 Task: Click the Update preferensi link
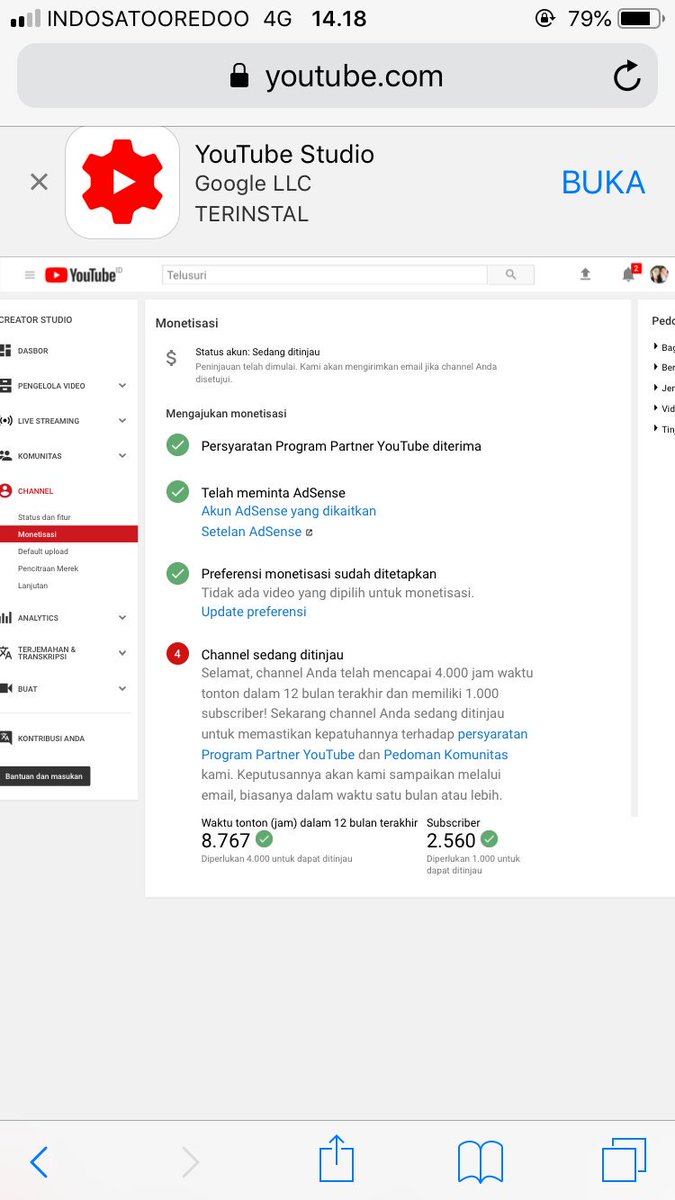tap(254, 612)
